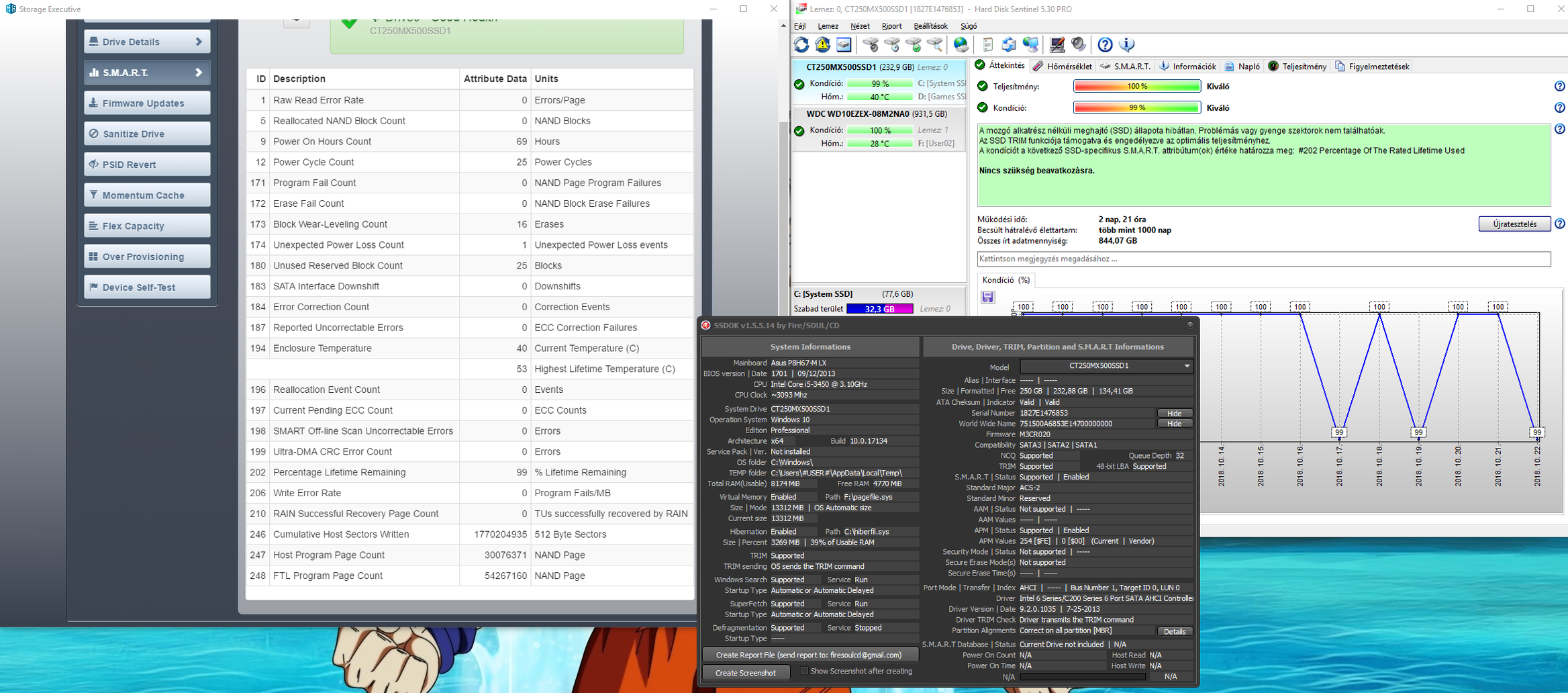Click the refresh with warning icon in Sentinel toolbar
The width and height of the screenshot is (1568, 693).
click(x=823, y=45)
